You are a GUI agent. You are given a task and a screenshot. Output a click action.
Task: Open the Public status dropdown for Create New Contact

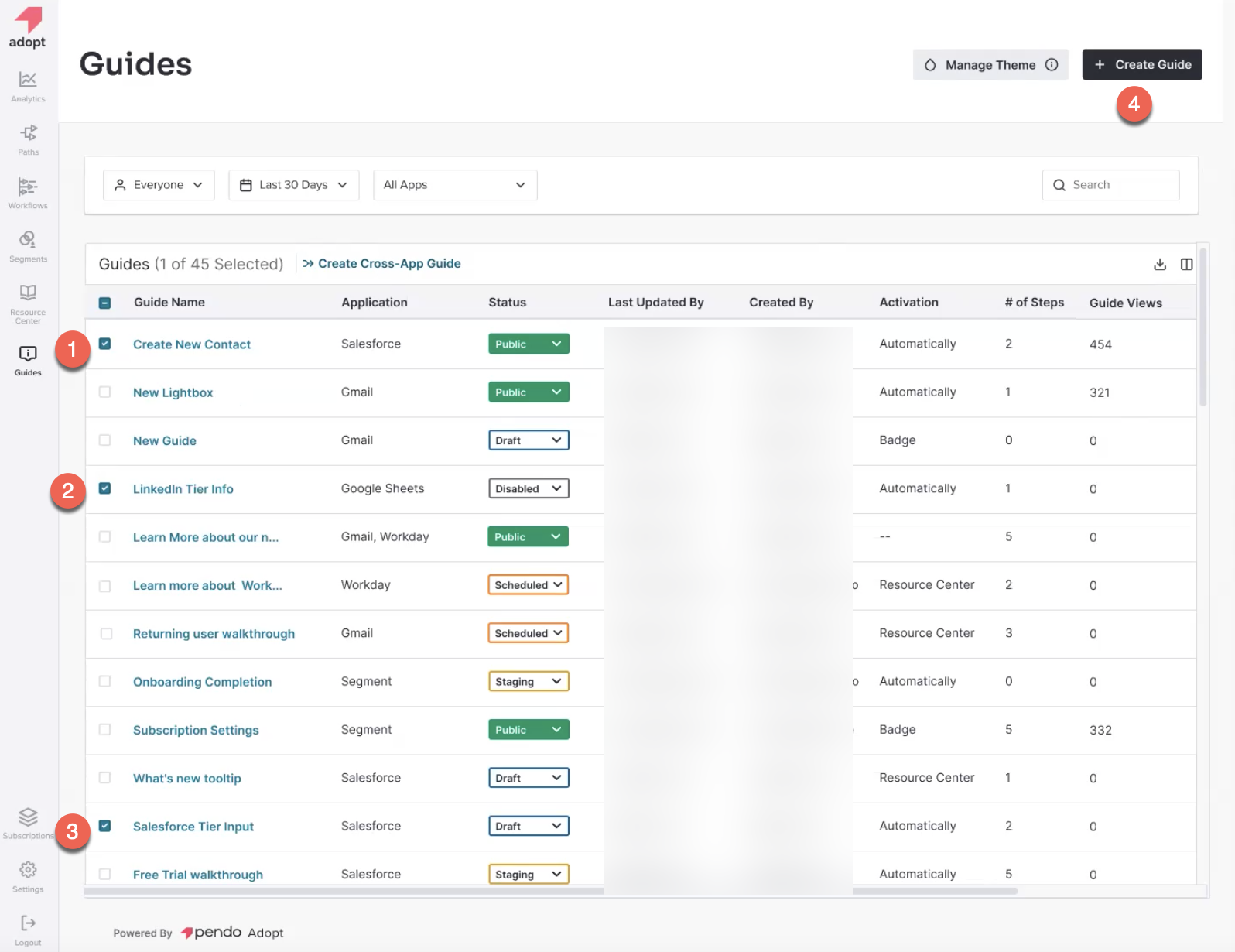click(x=529, y=344)
